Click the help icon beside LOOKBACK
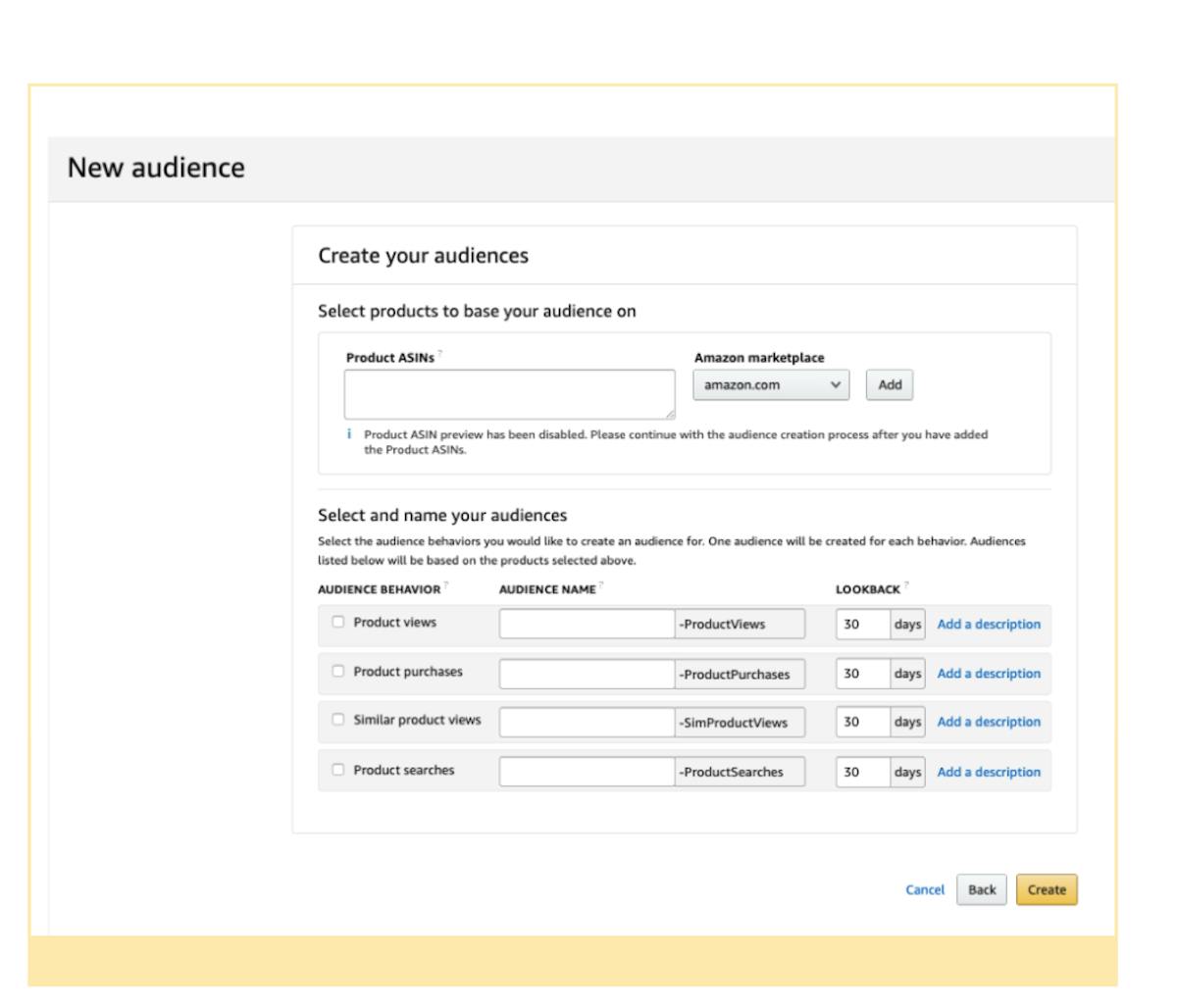This screenshot has width=1177, height=1008. click(905, 585)
